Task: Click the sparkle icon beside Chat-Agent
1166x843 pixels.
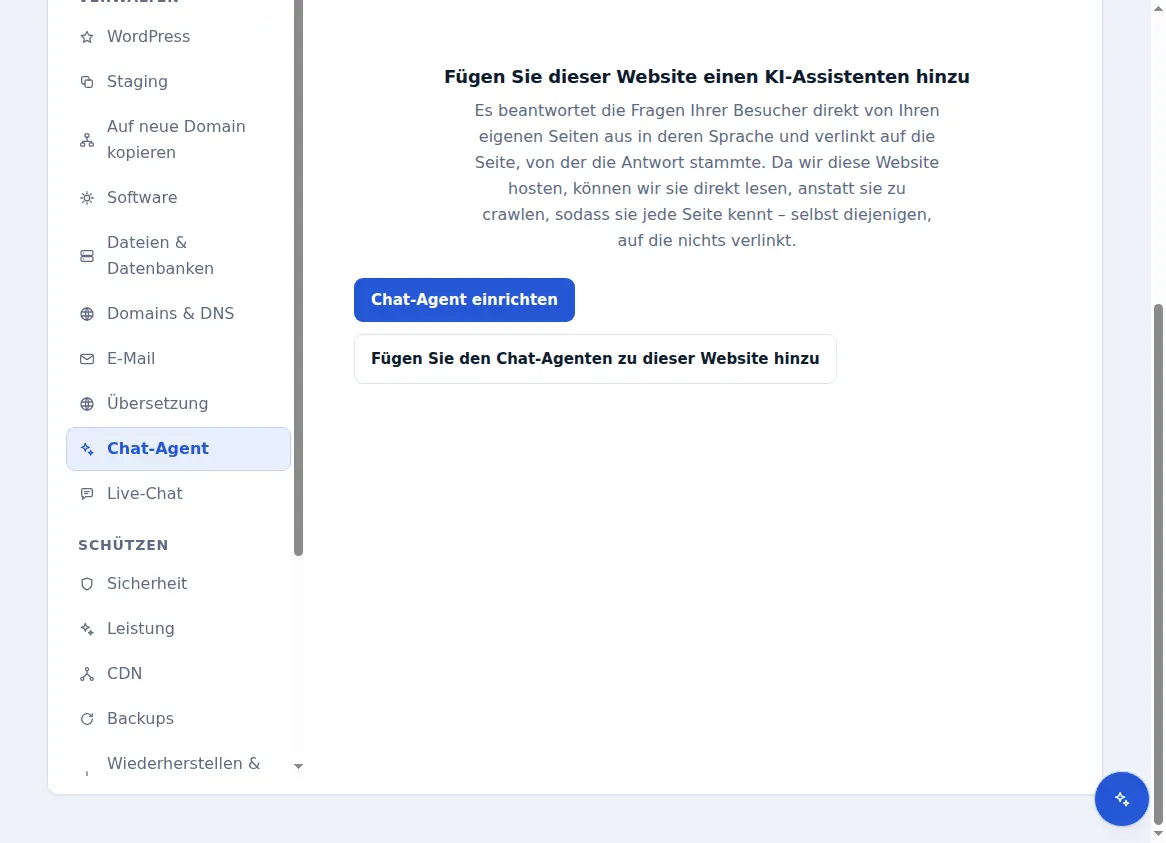Action: point(87,449)
